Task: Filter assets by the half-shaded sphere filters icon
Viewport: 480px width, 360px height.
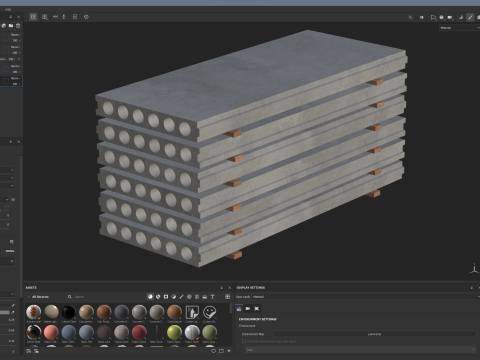Action: [x=174, y=297]
